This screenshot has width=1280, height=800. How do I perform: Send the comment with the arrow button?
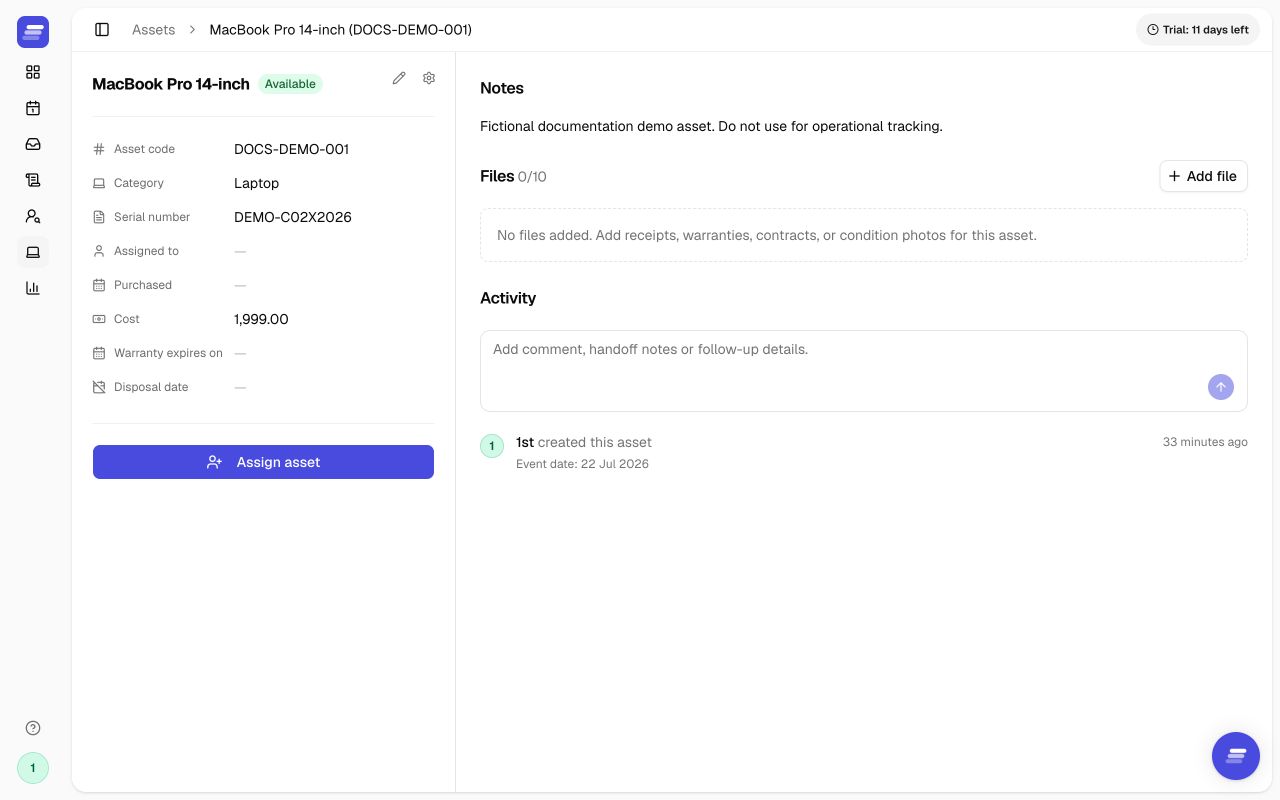click(1221, 387)
